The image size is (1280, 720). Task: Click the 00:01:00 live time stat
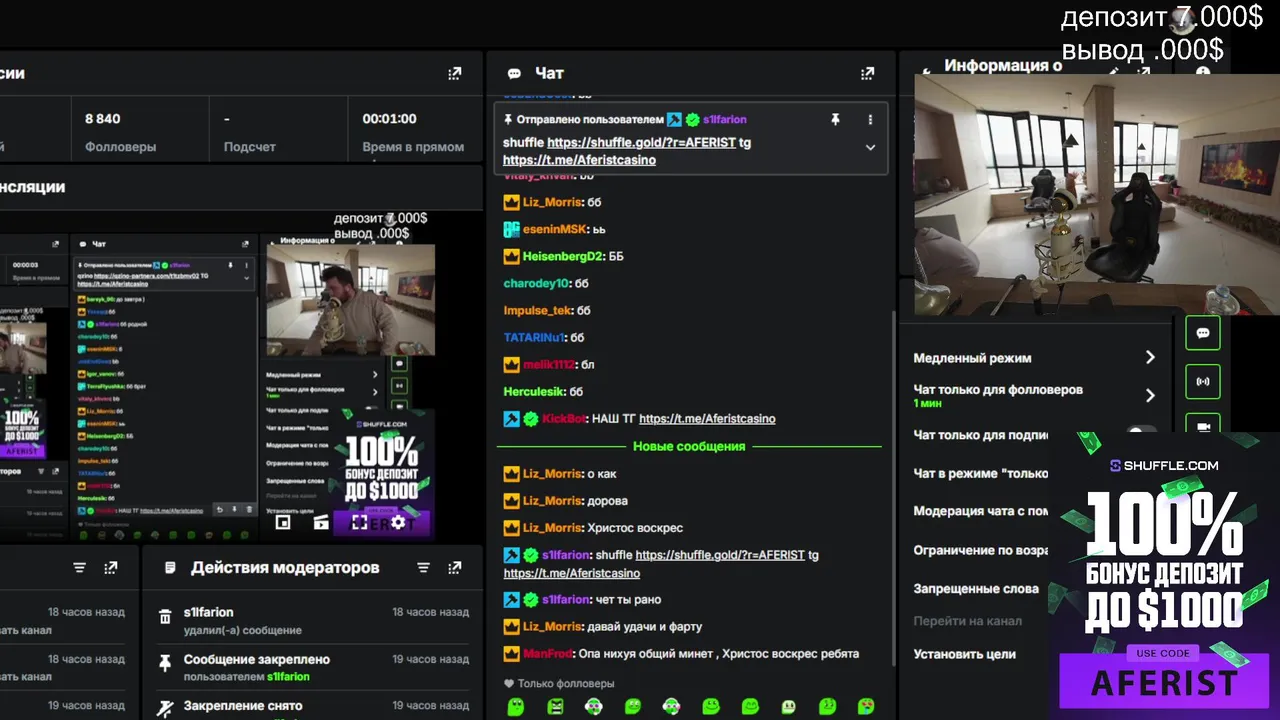tap(413, 132)
